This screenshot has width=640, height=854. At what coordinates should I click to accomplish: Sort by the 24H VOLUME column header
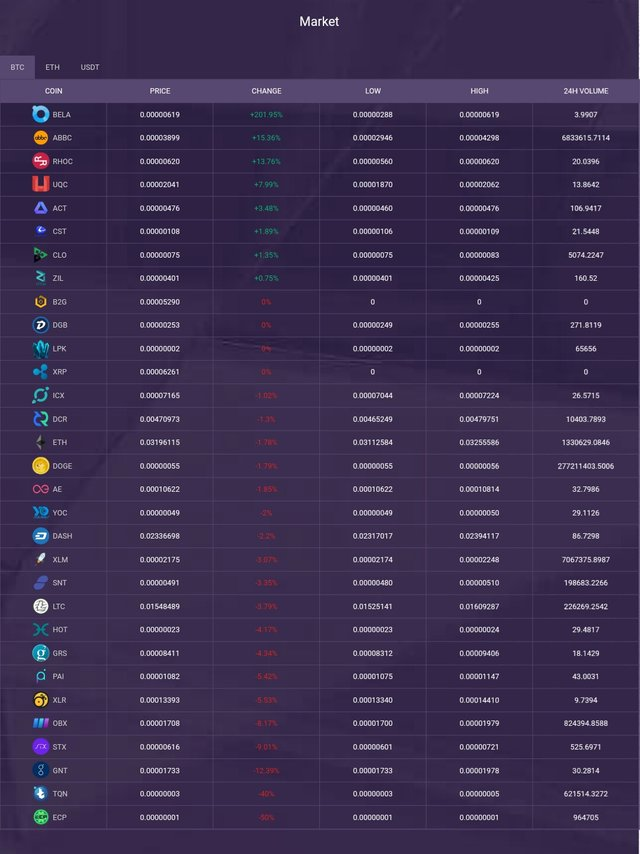[x=586, y=91]
